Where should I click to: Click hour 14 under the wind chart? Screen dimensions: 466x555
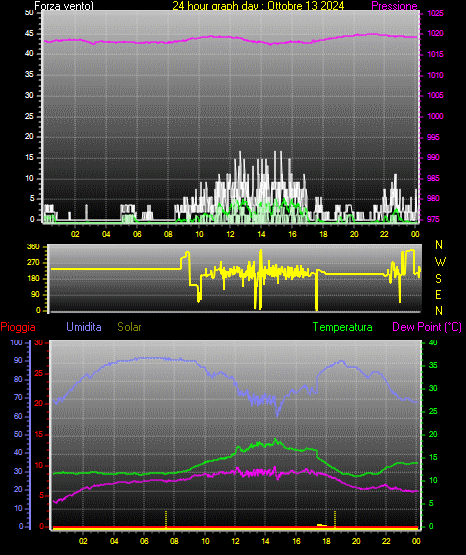click(261, 234)
